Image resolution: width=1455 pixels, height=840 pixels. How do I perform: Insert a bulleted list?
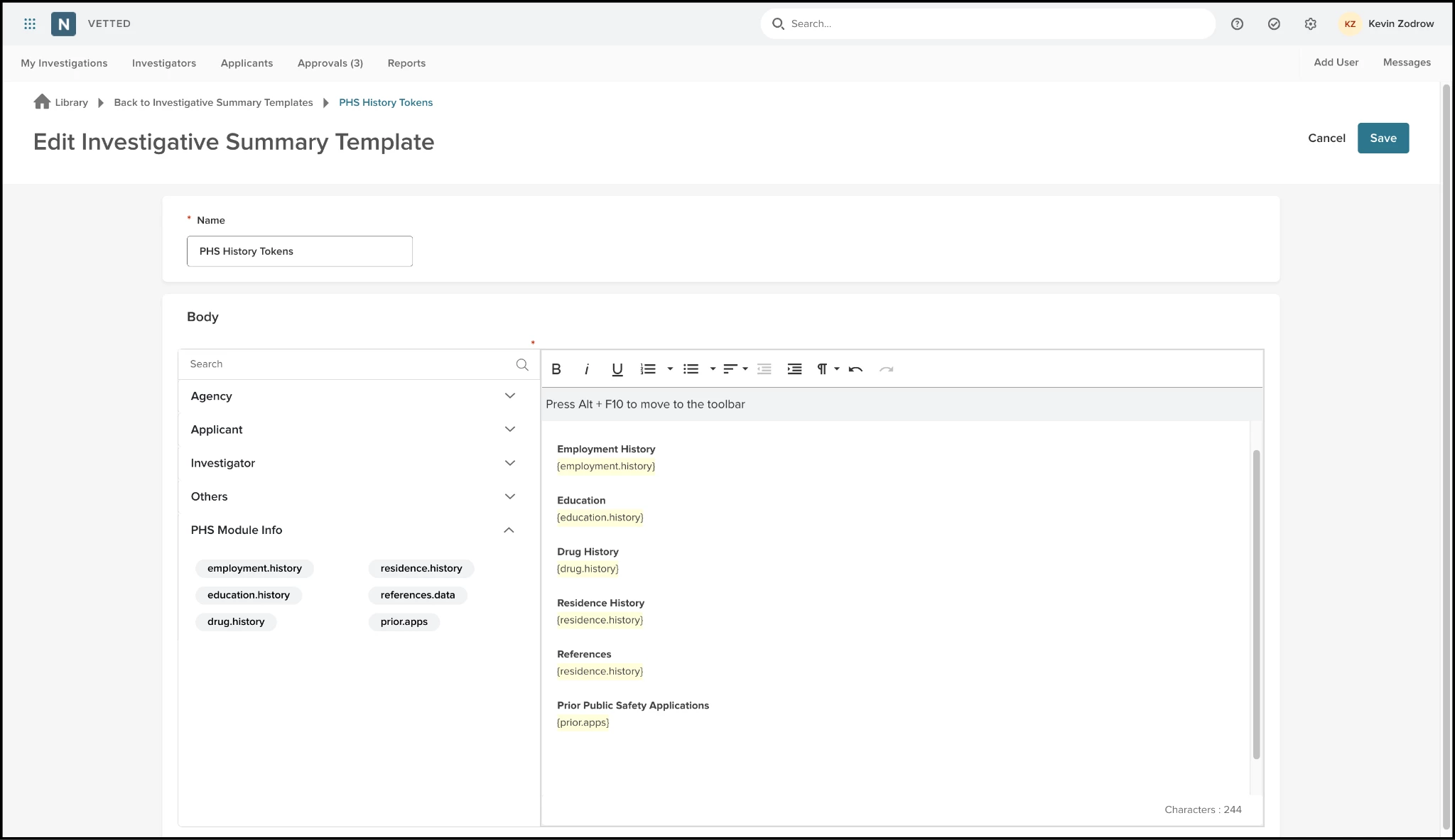[x=691, y=369]
